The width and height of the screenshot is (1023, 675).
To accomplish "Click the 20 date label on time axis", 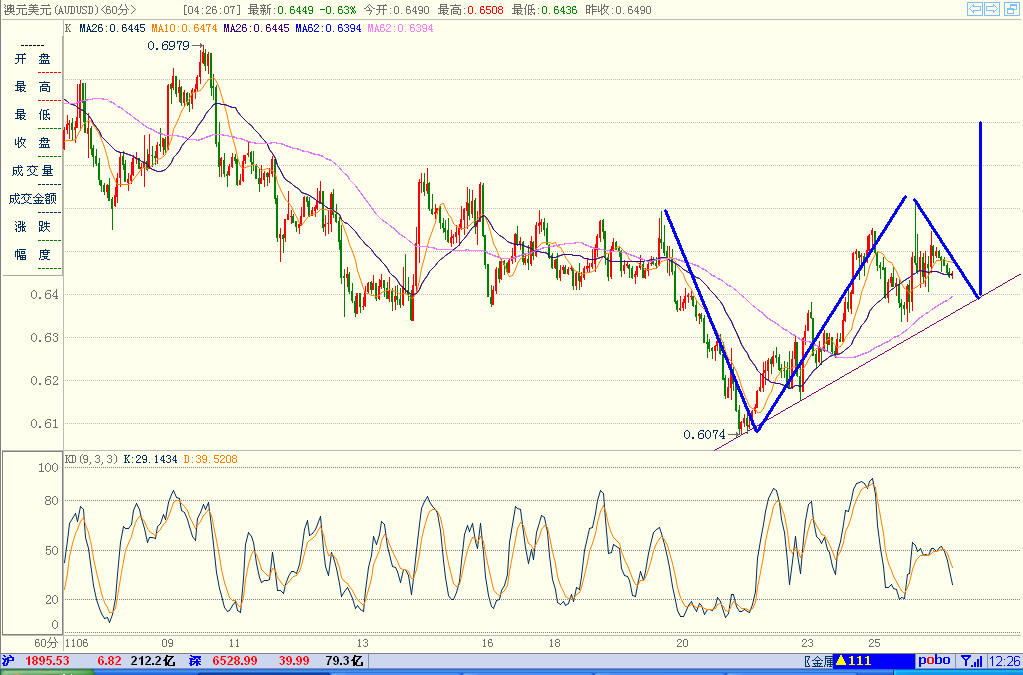I will point(682,643).
